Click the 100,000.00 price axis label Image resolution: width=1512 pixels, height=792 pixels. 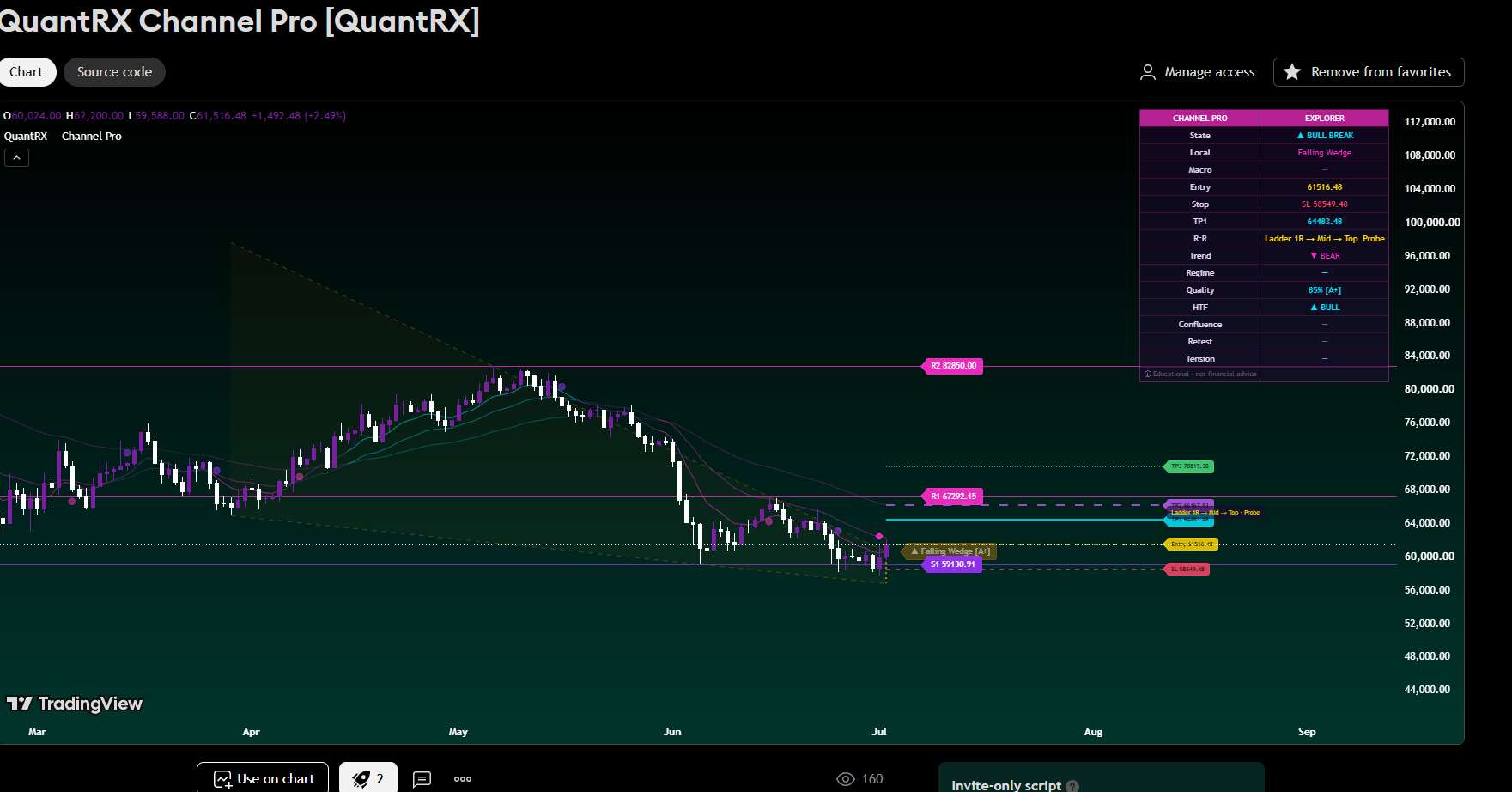click(x=1431, y=222)
